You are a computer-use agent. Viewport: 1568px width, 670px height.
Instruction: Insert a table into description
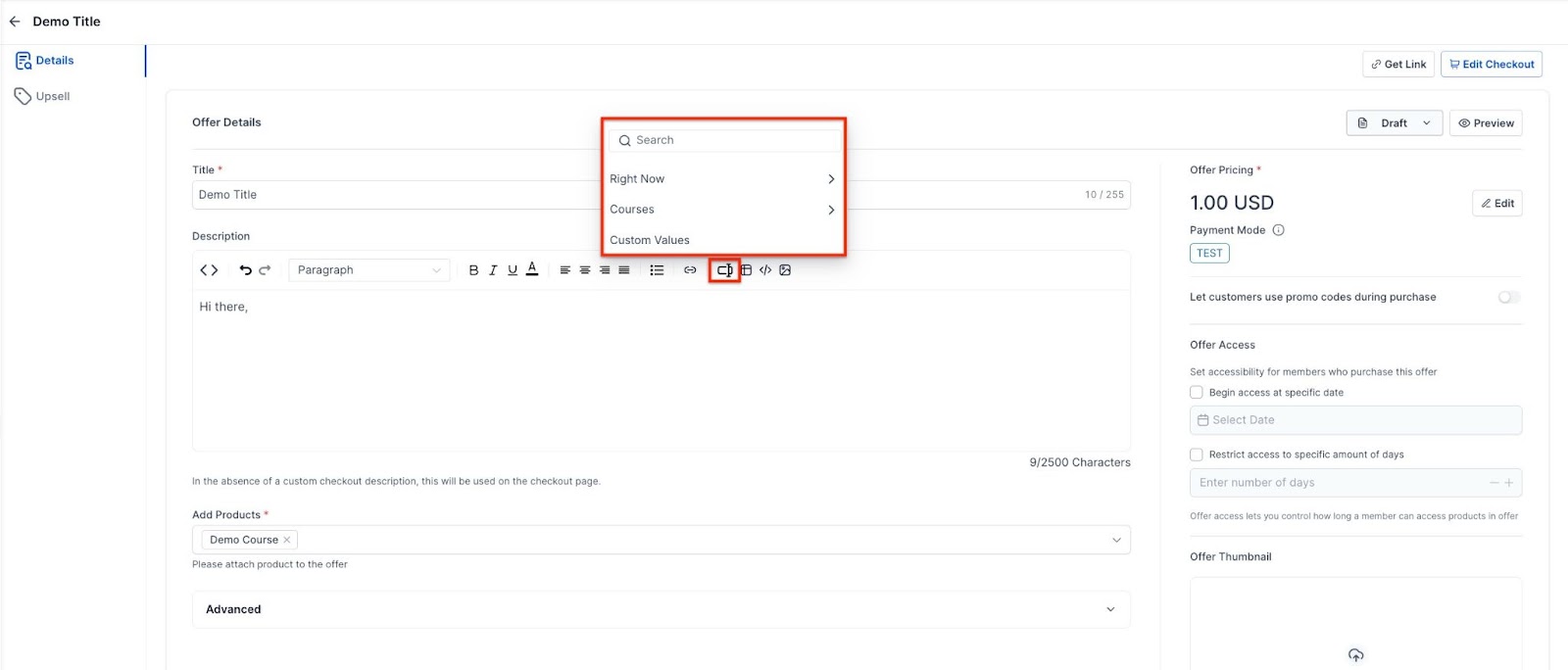tap(746, 270)
